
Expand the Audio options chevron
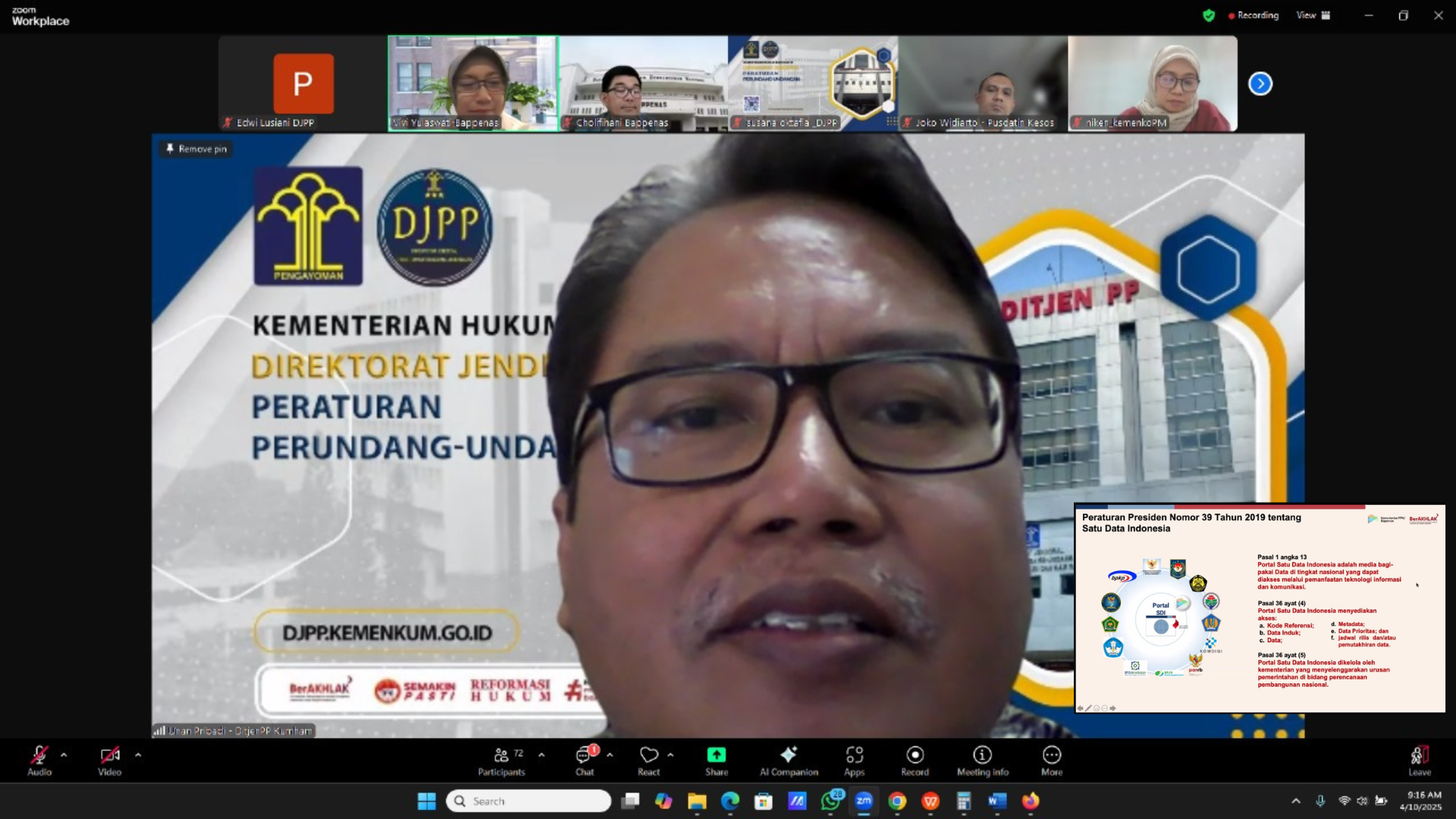[x=64, y=755]
